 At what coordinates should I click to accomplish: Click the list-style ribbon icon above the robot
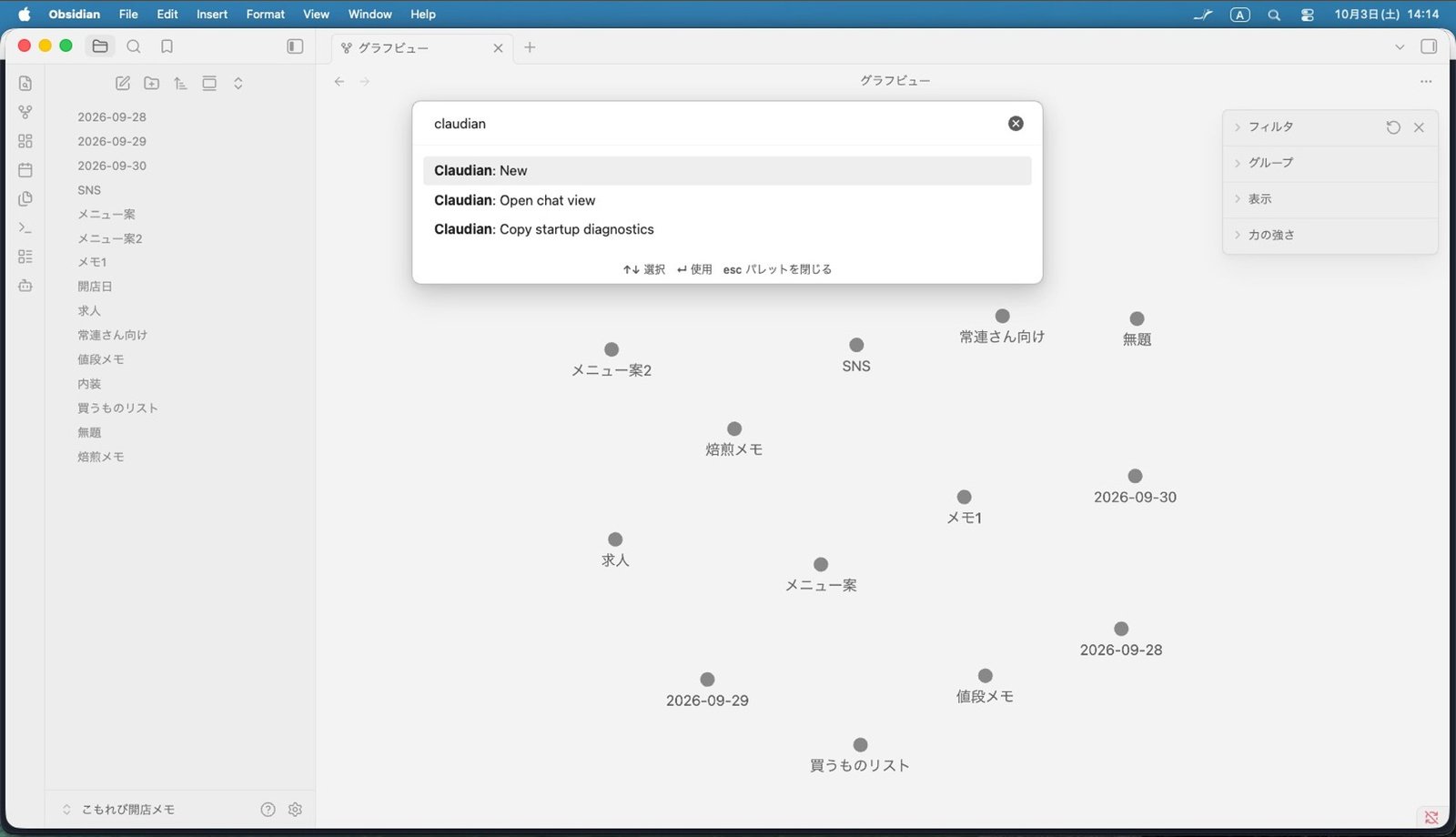tap(25, 257)
